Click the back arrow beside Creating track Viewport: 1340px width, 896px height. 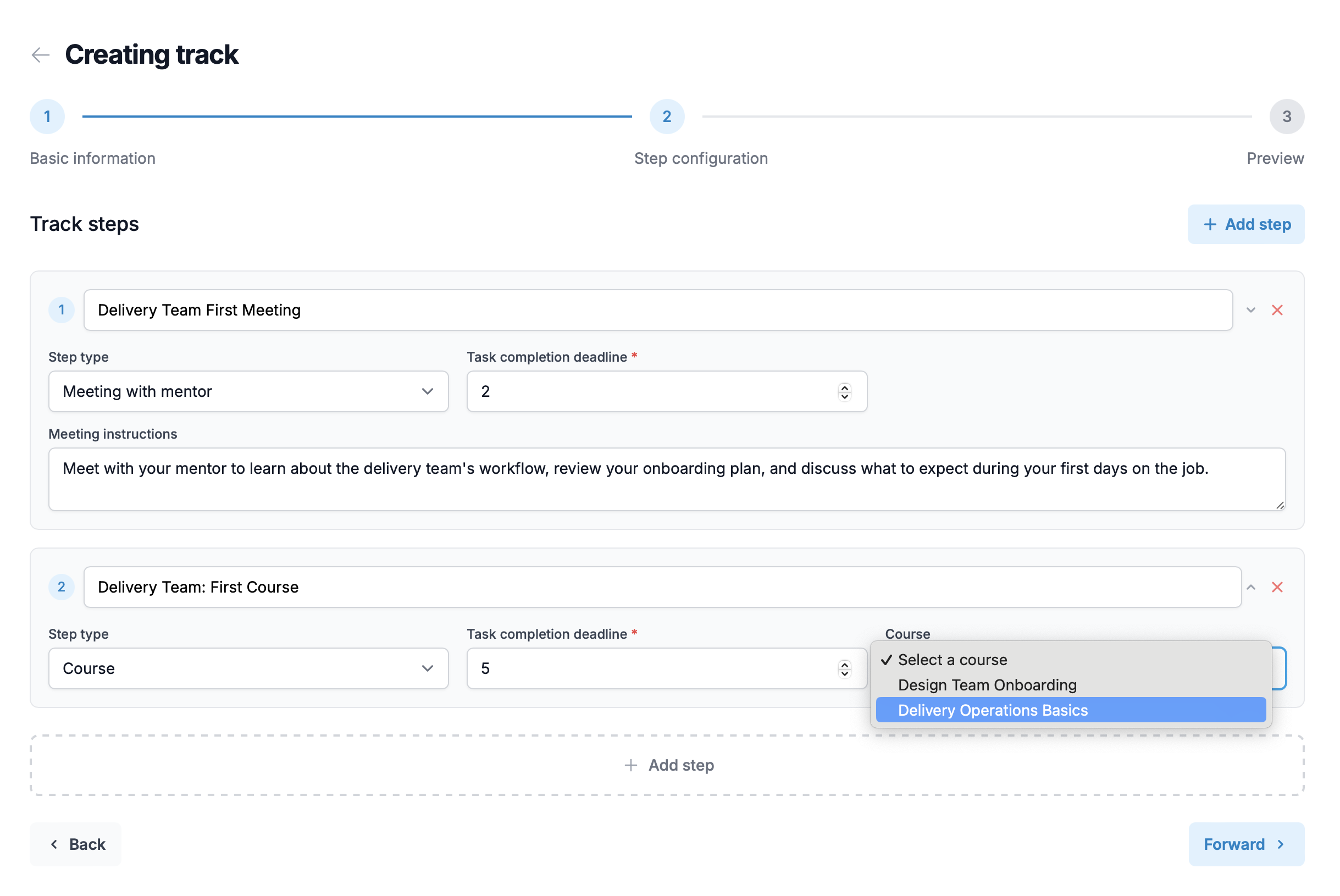tap(41, 55)
